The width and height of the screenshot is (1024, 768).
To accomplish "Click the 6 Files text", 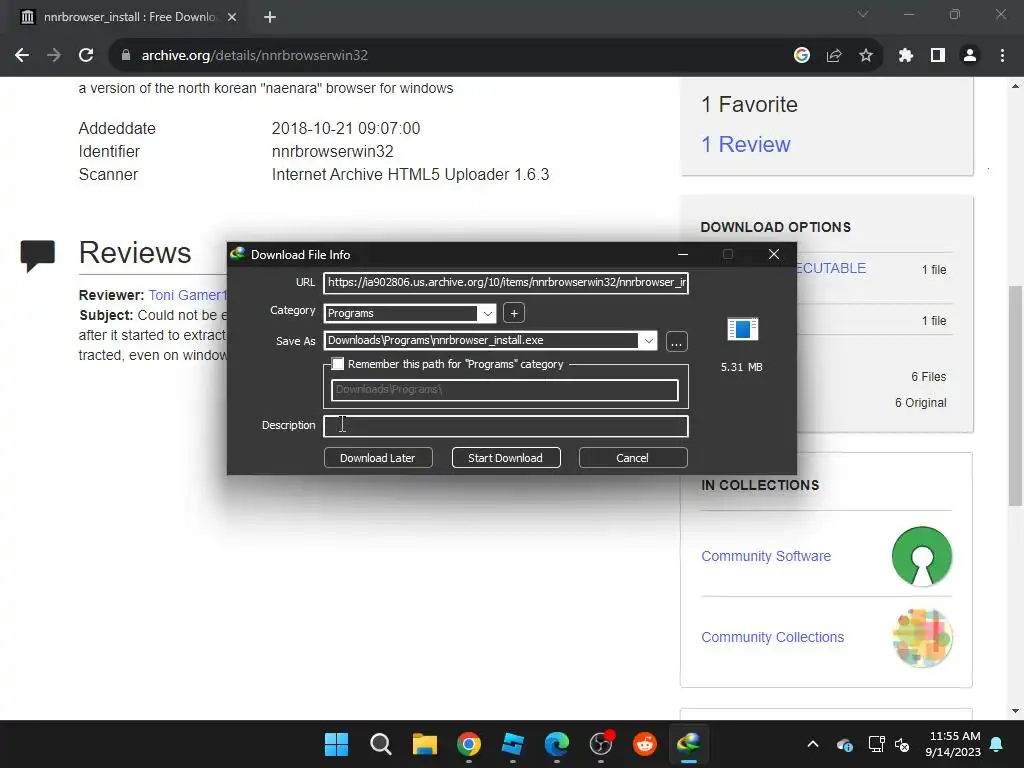I will [929, 376].
